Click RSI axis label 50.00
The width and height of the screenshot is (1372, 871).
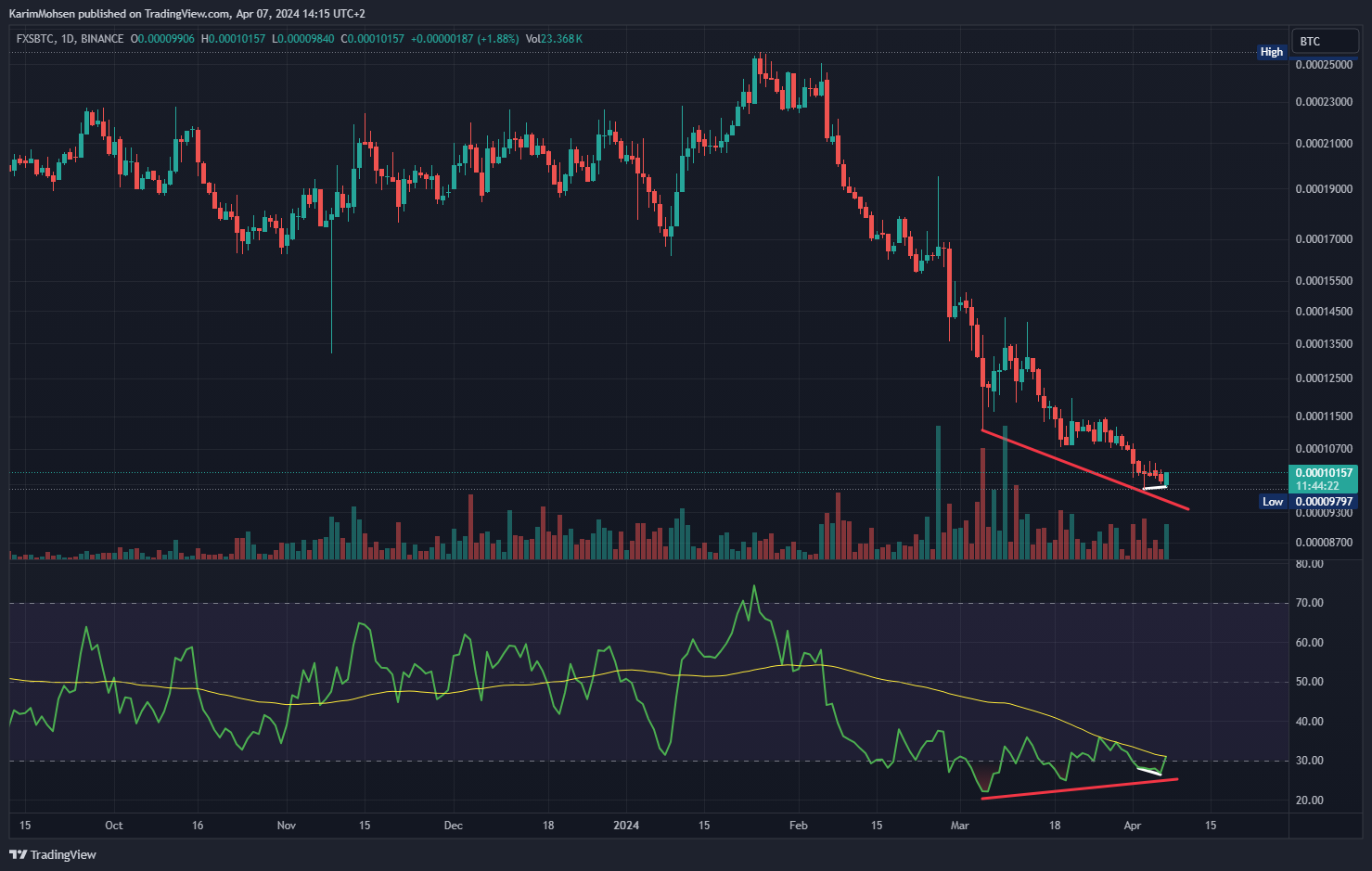tap(1309, 682)
